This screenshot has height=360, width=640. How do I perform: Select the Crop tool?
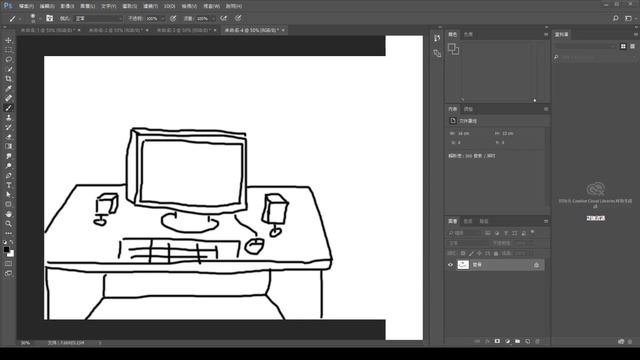[x=9, y=79]
